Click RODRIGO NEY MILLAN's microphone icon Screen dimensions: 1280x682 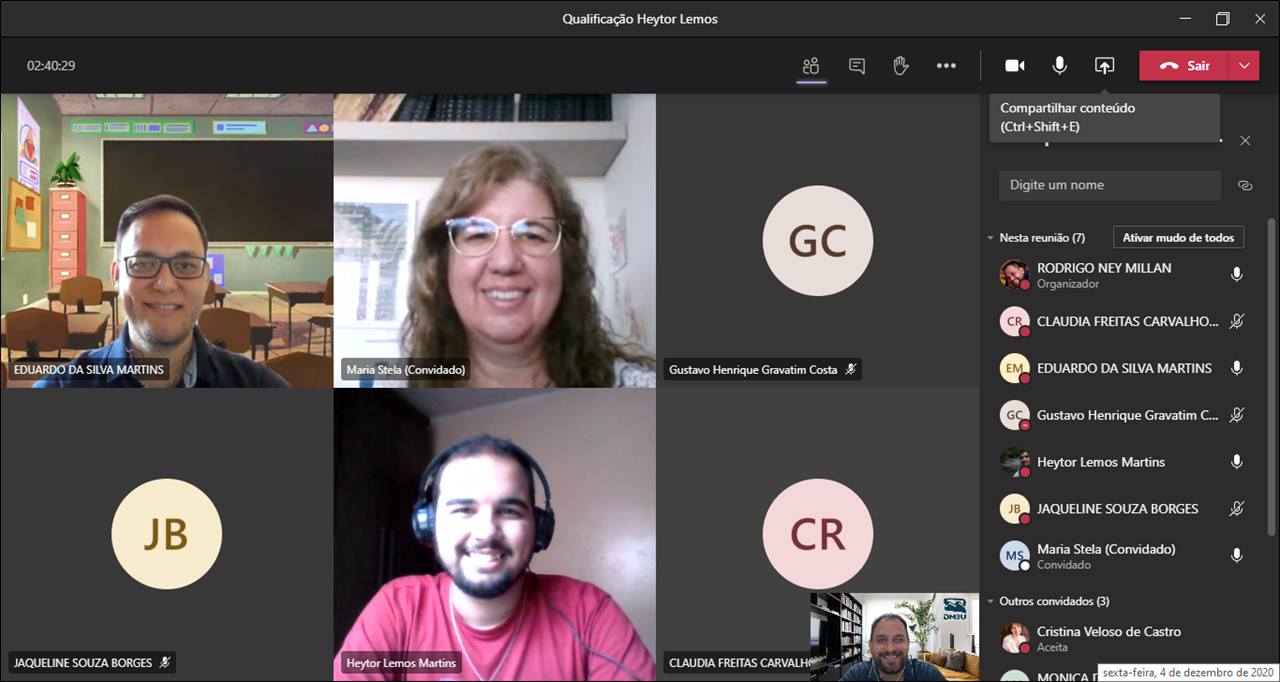pos(1237,274)
